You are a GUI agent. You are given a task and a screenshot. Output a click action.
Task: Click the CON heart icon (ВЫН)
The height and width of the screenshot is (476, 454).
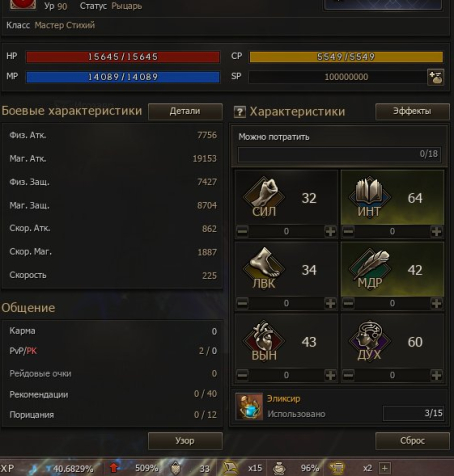[264, 340]
